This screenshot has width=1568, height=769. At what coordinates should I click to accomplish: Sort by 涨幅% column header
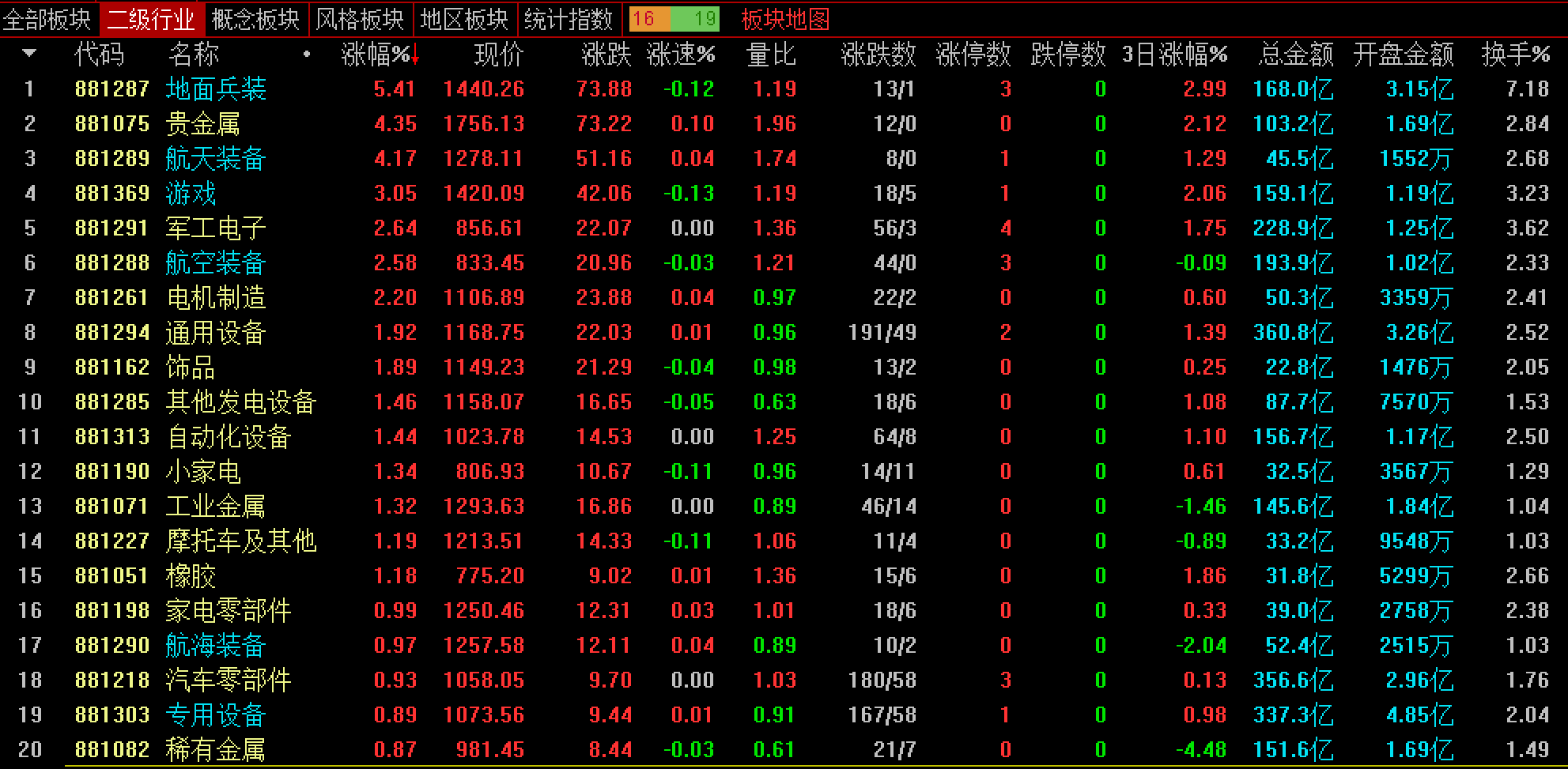380,54
